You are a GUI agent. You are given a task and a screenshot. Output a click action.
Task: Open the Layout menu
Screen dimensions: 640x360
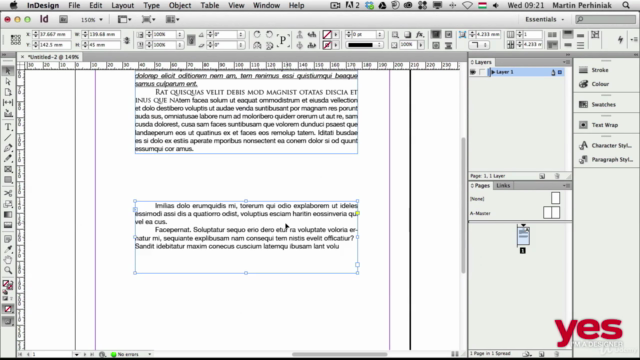(122, 5)
